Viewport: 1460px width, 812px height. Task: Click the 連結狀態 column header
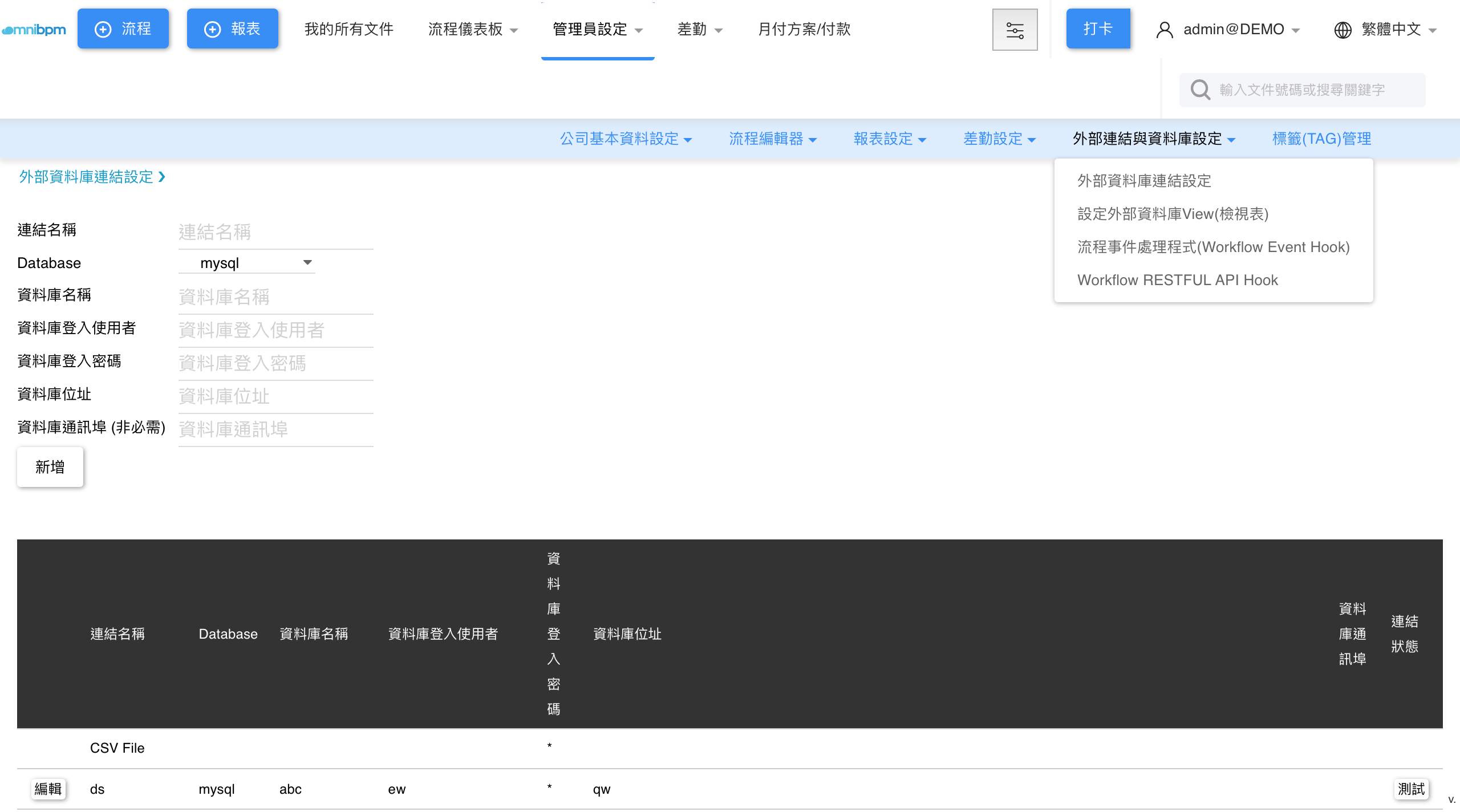pyautogui.click(x=1405, y=634)
